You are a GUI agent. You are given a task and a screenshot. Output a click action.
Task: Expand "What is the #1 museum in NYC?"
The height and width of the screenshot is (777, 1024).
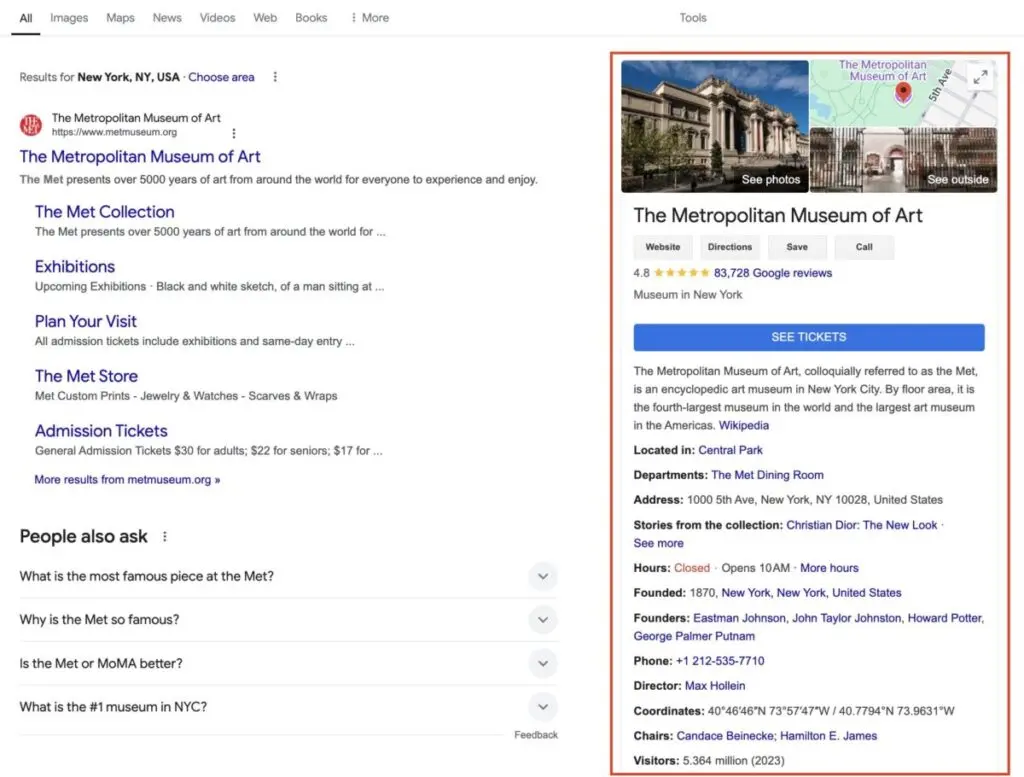(x=542, y=707)
